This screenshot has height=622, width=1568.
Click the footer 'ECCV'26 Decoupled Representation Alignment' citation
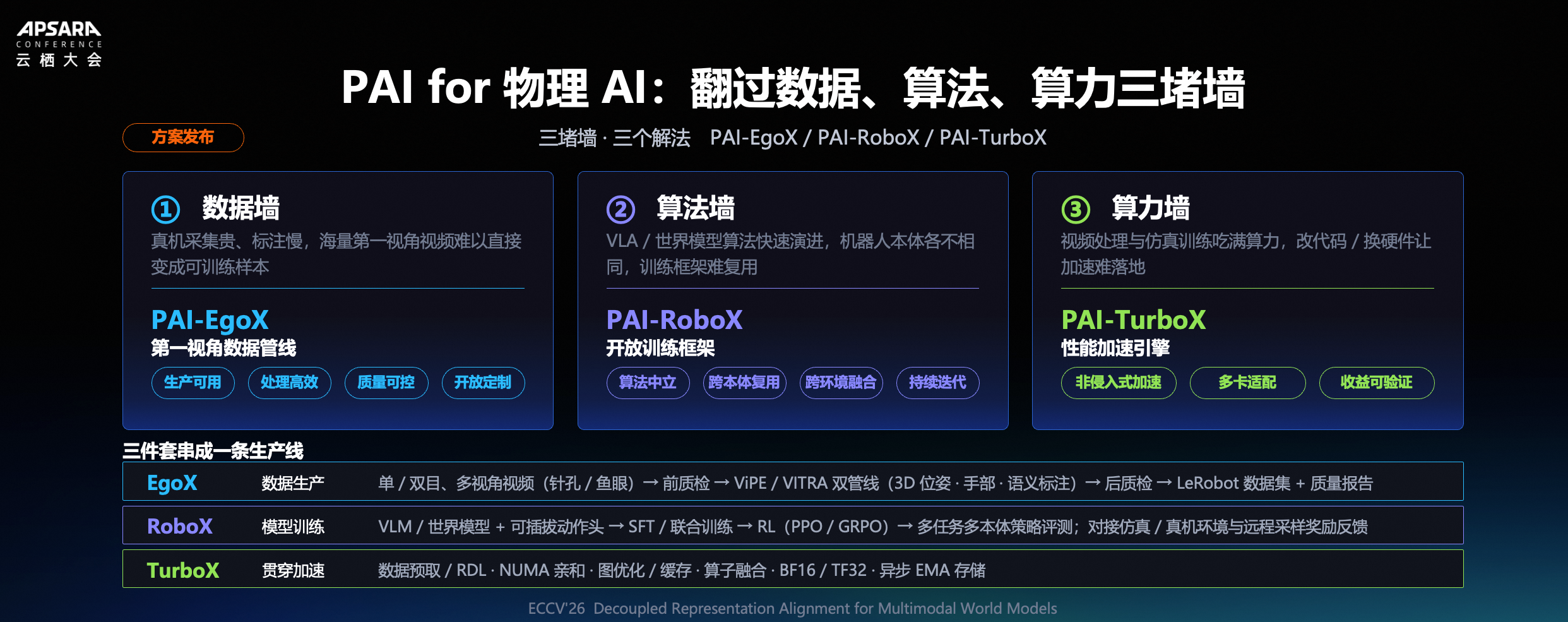[x=793, y=608]
